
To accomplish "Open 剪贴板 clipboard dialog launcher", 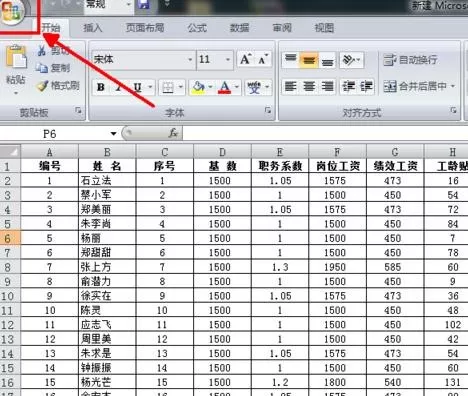I will coord(78,110).
